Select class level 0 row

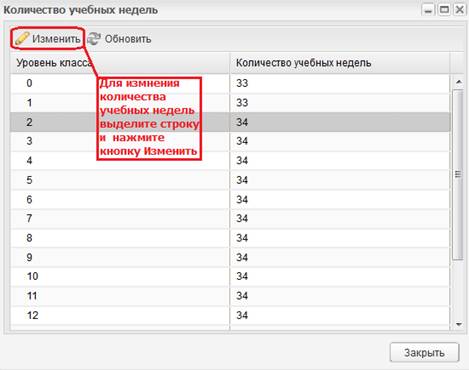coord(230,83)
